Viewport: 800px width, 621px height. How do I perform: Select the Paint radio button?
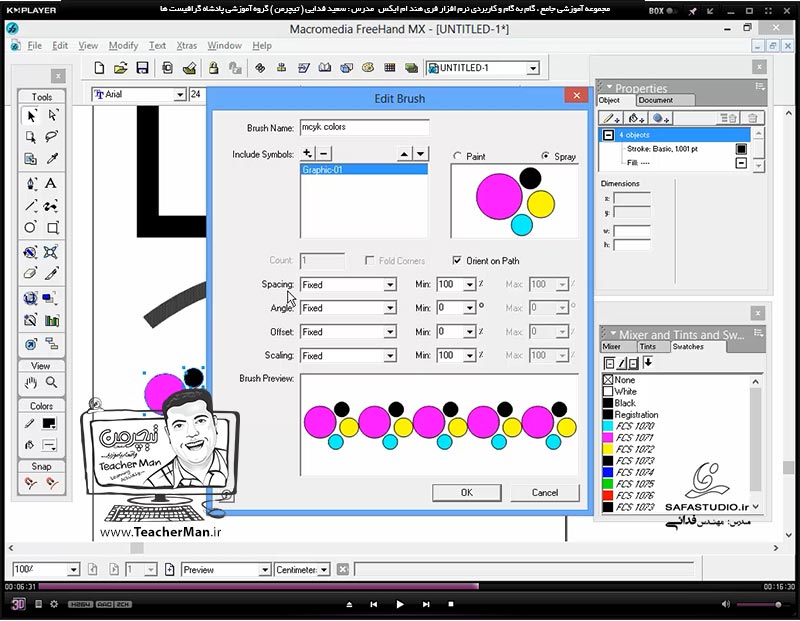pos(458,156)
